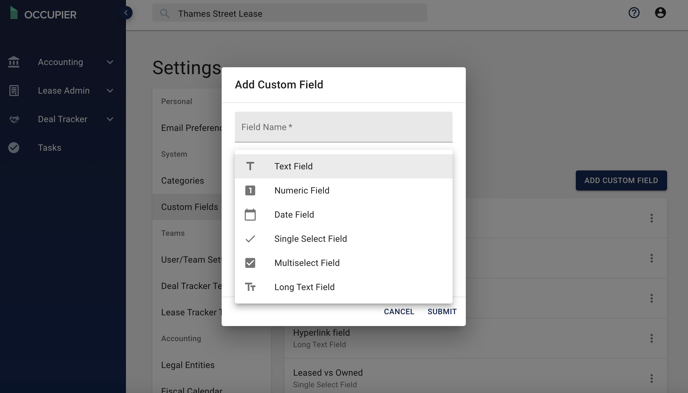Select Date Field from the list

(344, 214)
